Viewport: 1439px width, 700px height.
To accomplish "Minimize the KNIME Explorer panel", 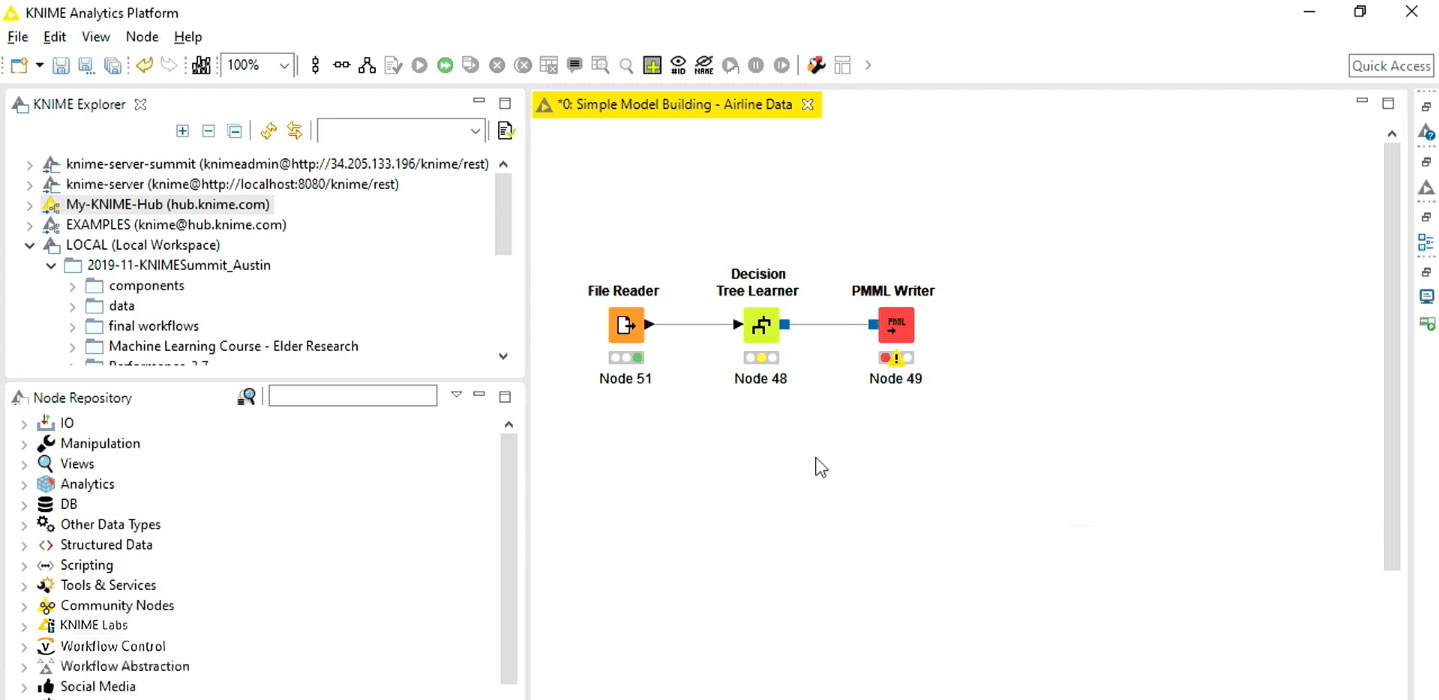I will pyautogui.click(x=479, y=102).
